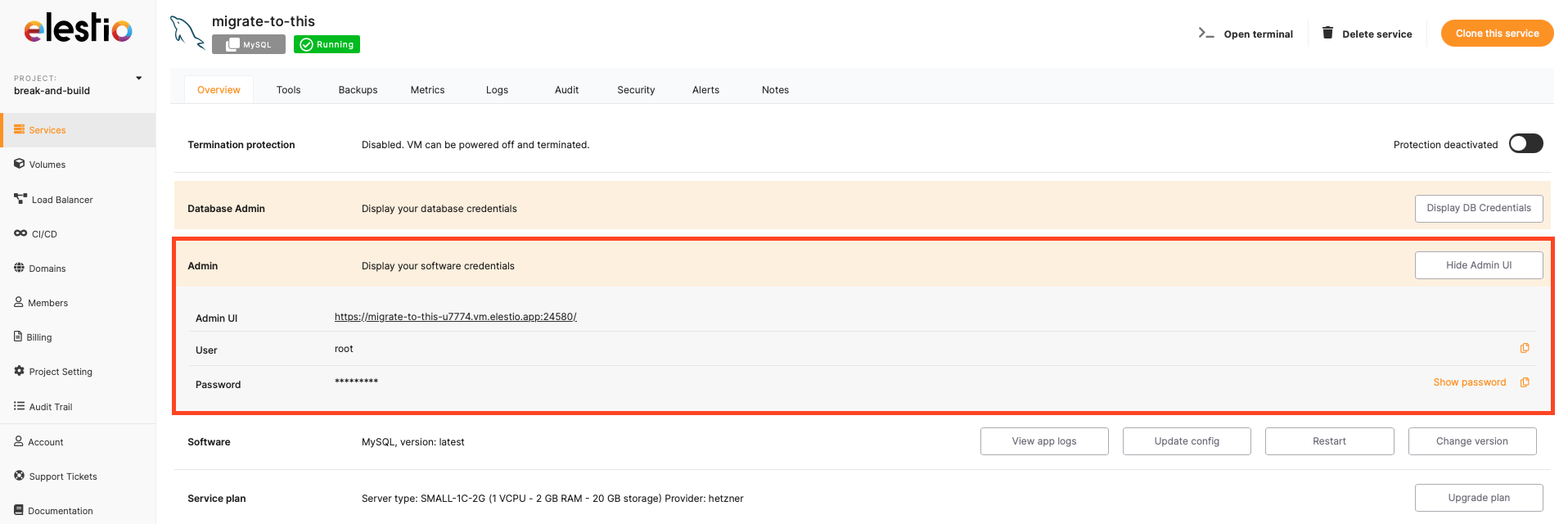
Task: Select the Load Balancer sidebar icon
Action: [x=20, y=199]
